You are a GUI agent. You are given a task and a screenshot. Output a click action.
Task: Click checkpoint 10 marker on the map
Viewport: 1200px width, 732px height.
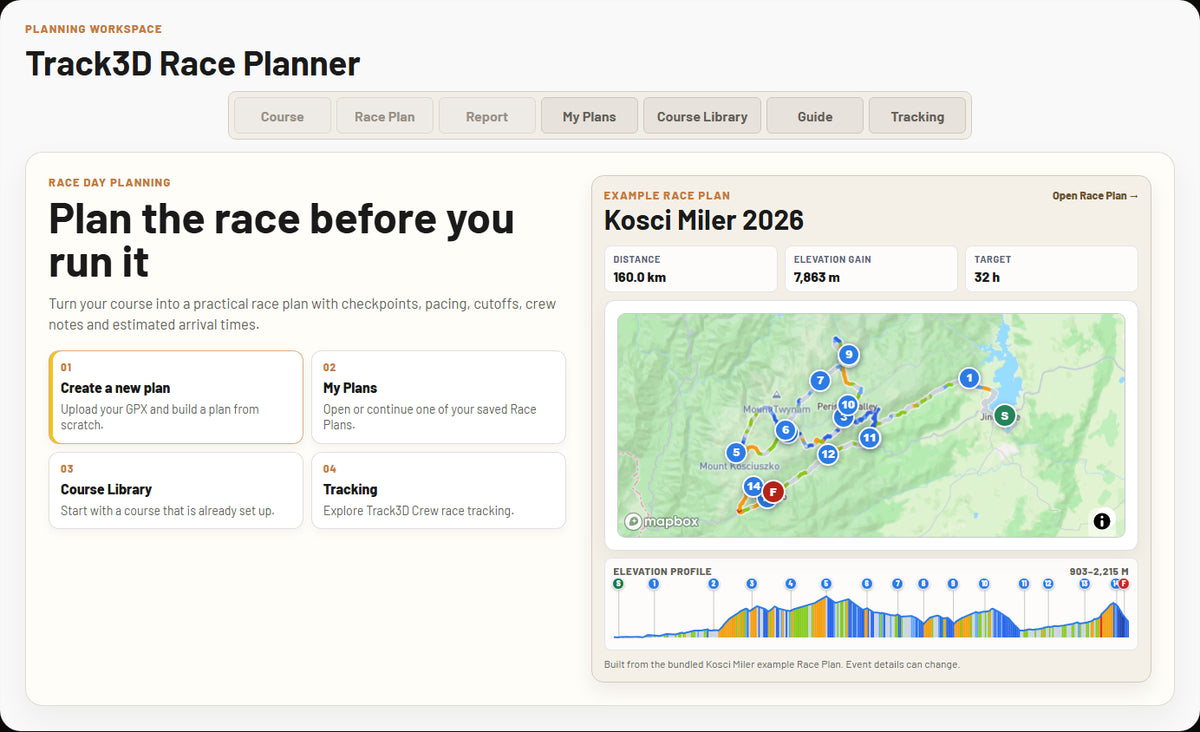848,404
